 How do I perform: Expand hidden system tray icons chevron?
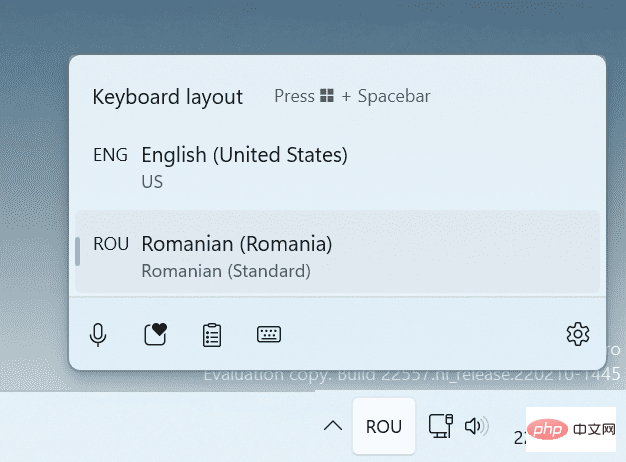pyautogui.click(x=331, y=427)
